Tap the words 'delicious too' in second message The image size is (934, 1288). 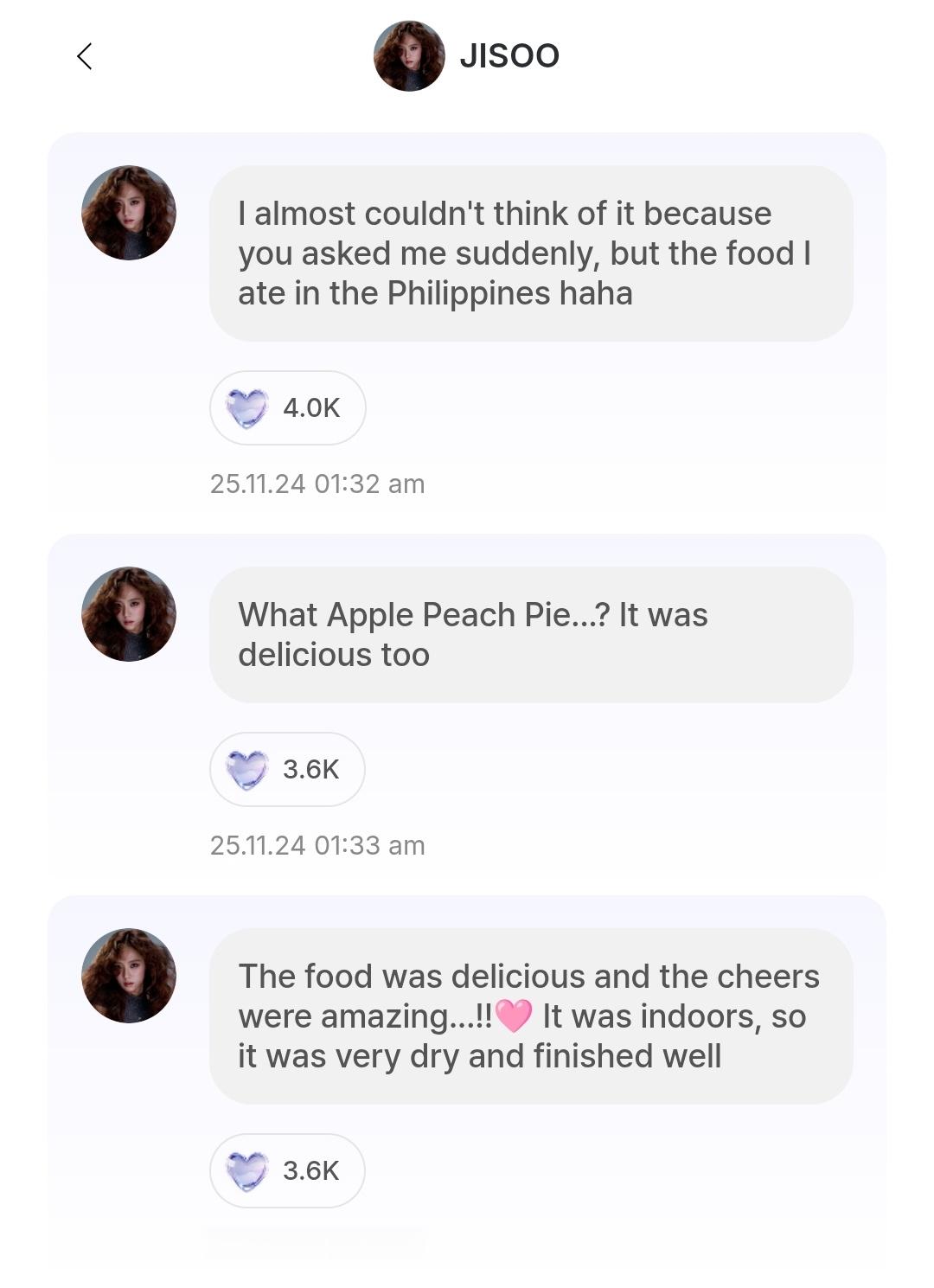coord(334,655)
